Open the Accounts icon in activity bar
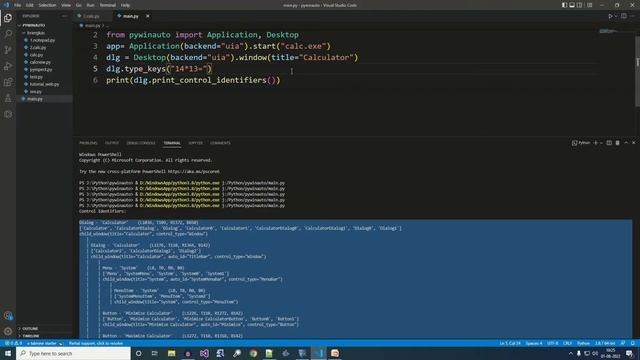640x360 pixels. coord(8,316)
